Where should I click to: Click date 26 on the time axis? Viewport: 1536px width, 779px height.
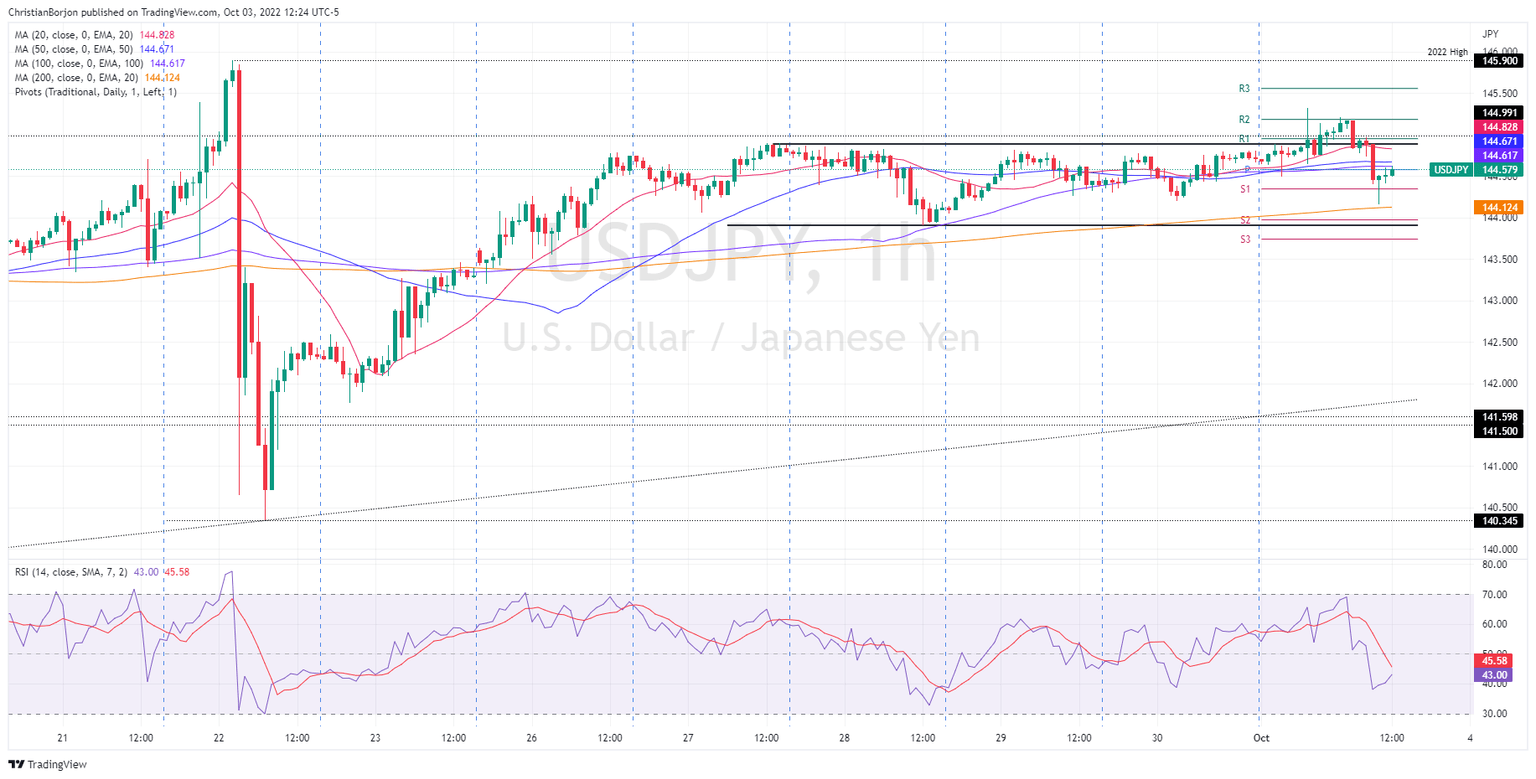tap(531, 738)
